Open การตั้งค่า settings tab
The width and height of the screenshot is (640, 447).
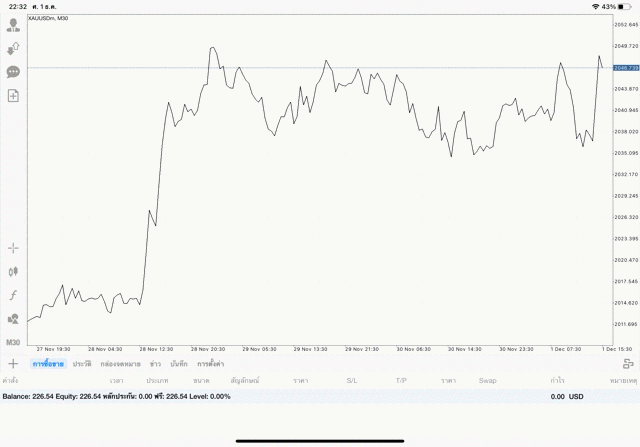210,364
